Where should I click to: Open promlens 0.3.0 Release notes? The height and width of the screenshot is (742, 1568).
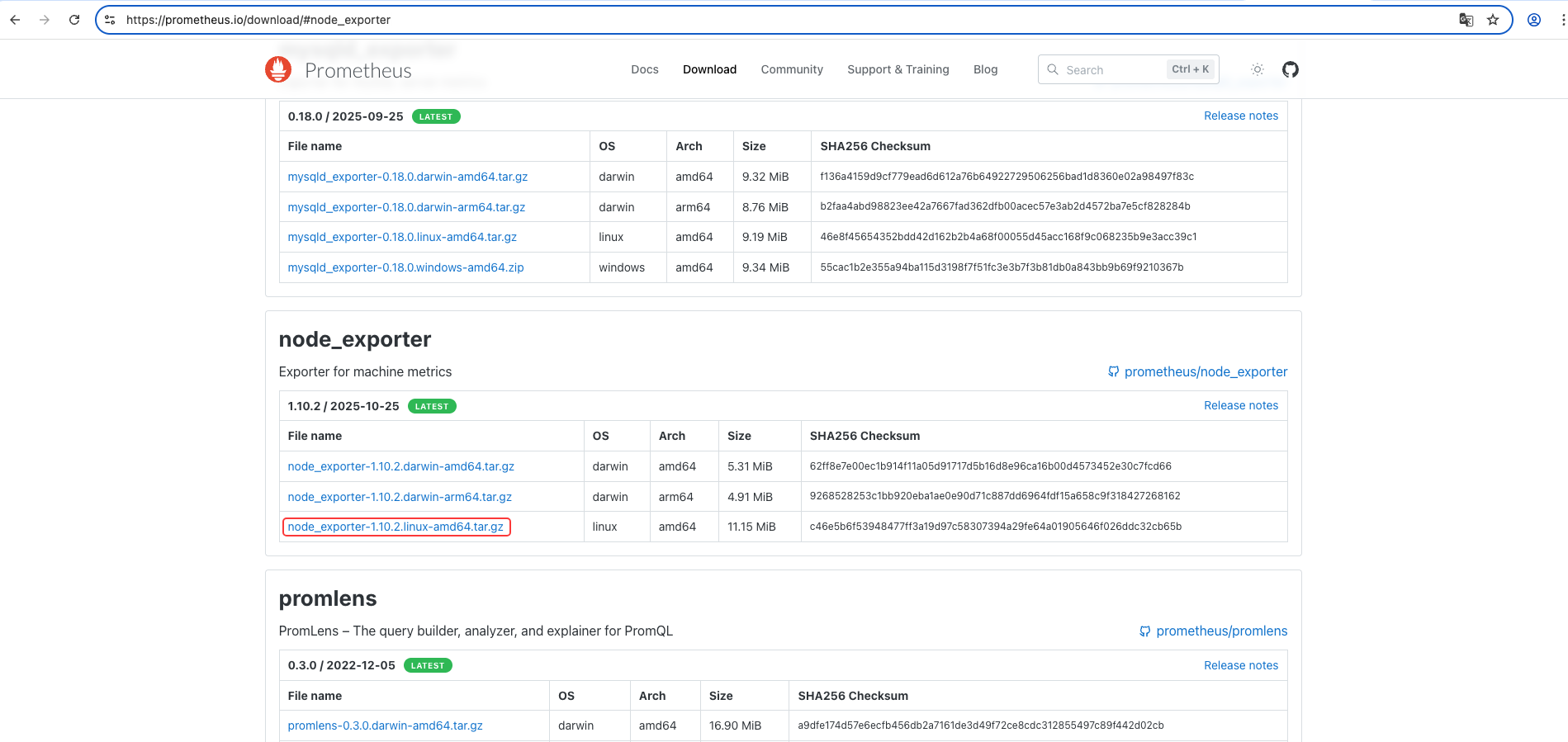[x=1241, y=665]
